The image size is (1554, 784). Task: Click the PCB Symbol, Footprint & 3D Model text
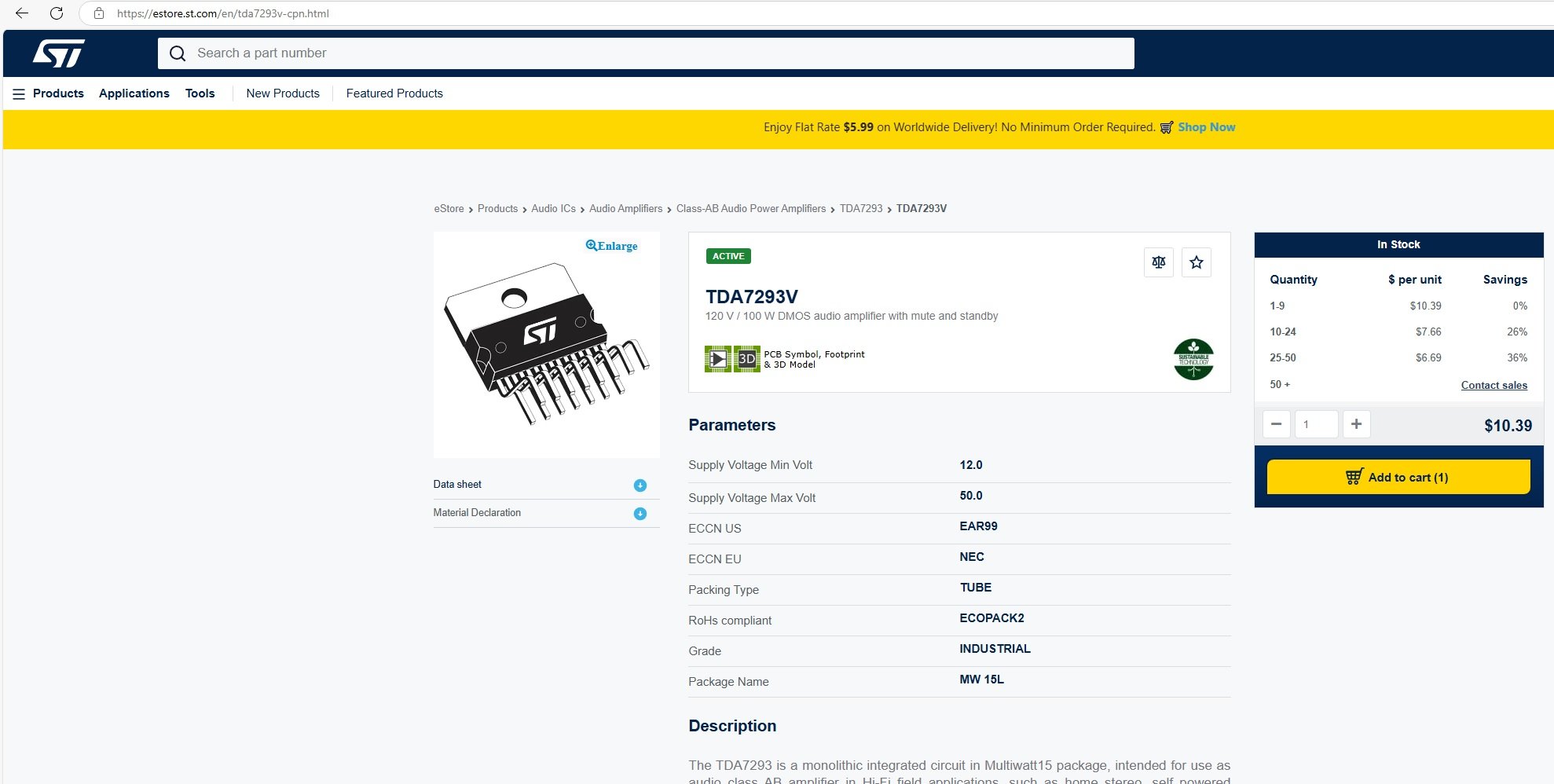(814, 359)
